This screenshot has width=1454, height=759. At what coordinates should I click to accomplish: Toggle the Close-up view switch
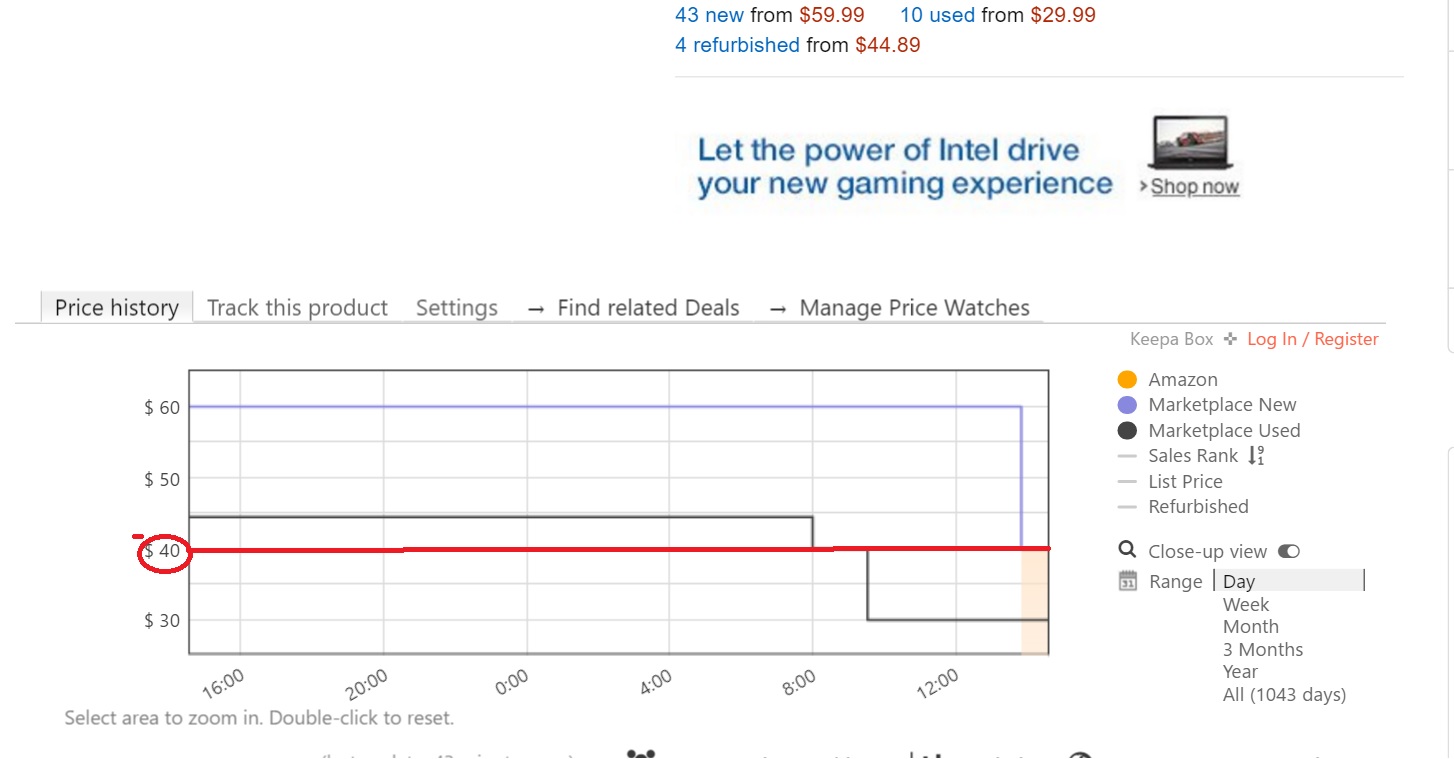point(1289,551)
